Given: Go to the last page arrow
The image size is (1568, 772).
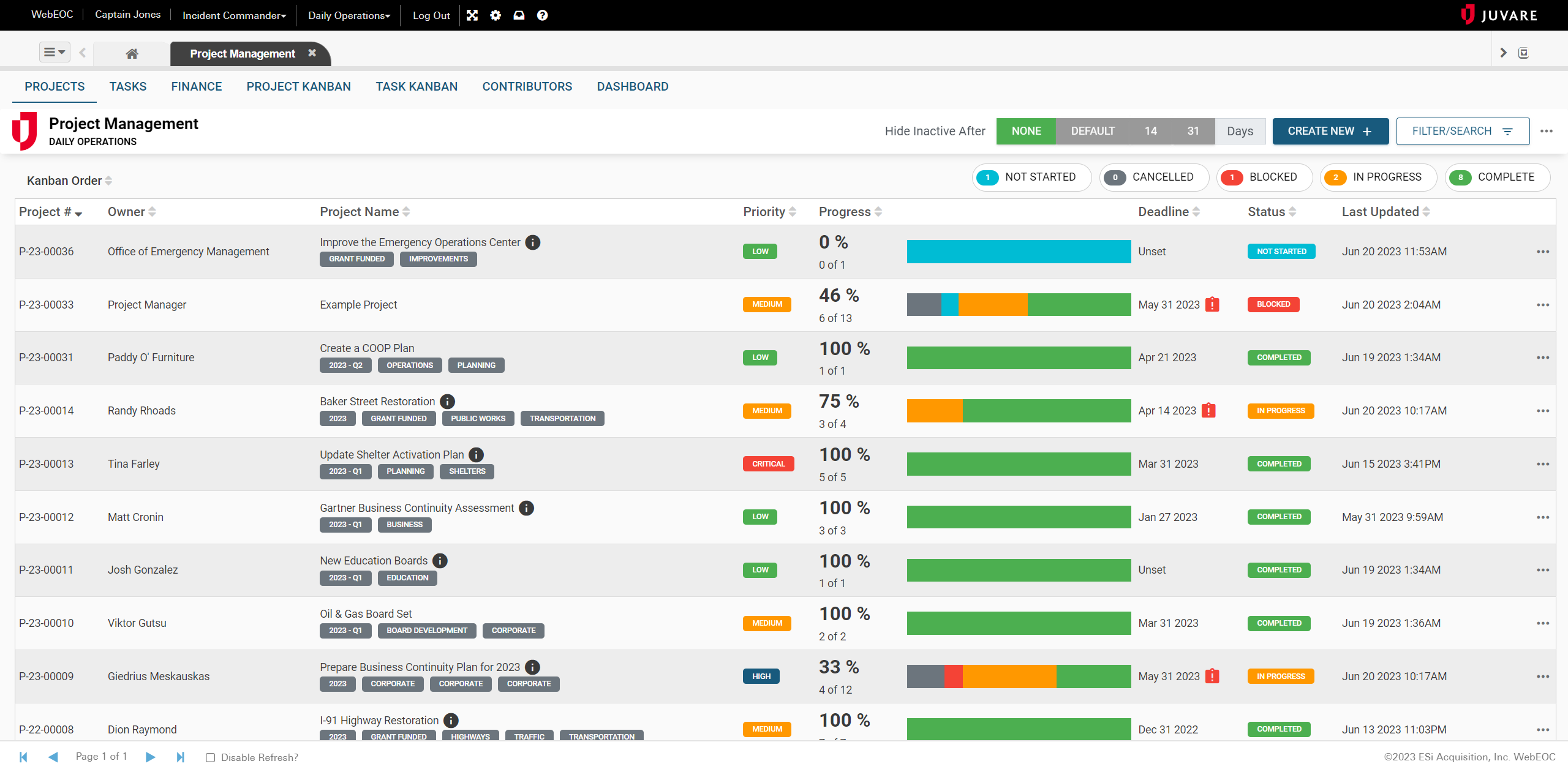Looking at the screenshot, I should click(x=180, y=757).
